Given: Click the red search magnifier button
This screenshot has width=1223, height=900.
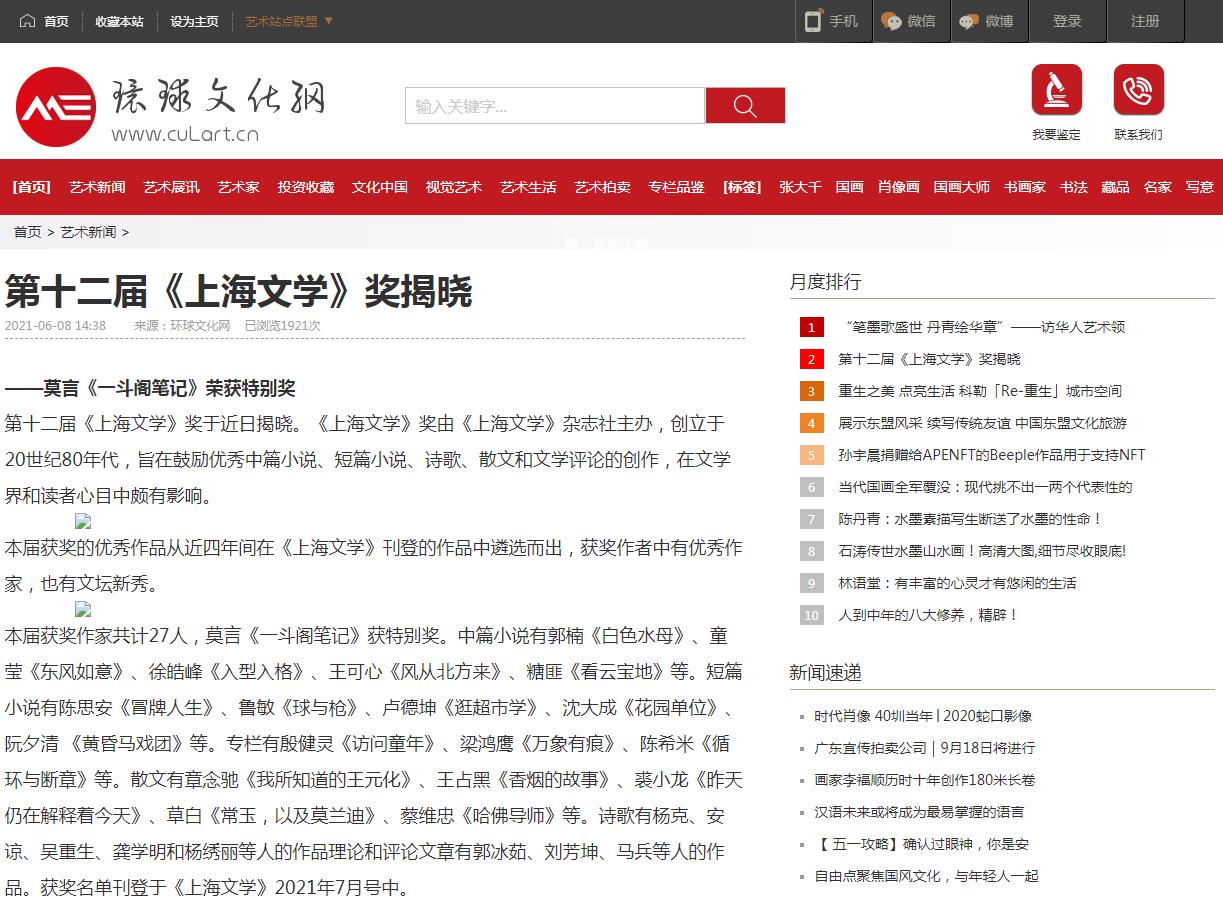Looking at the screenshot, I should point(745,106).
